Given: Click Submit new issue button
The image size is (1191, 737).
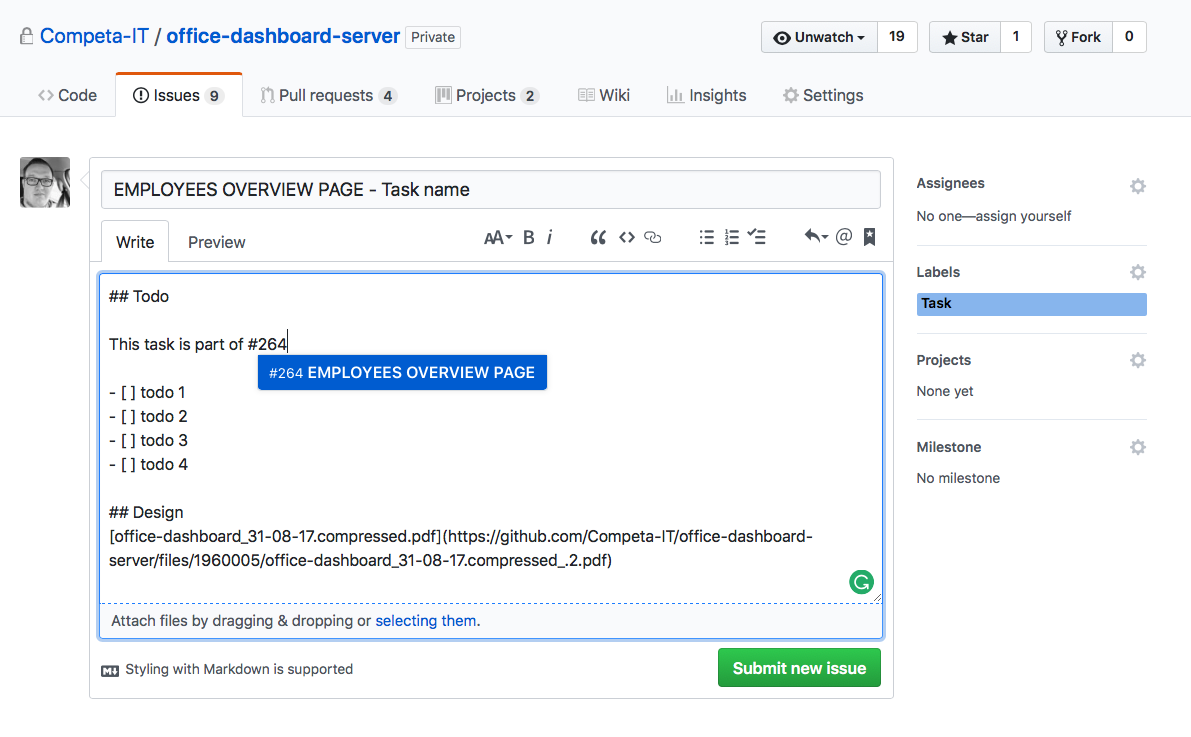Looking at the screenshot, I should pyautogui.click(x=799, y=668).
